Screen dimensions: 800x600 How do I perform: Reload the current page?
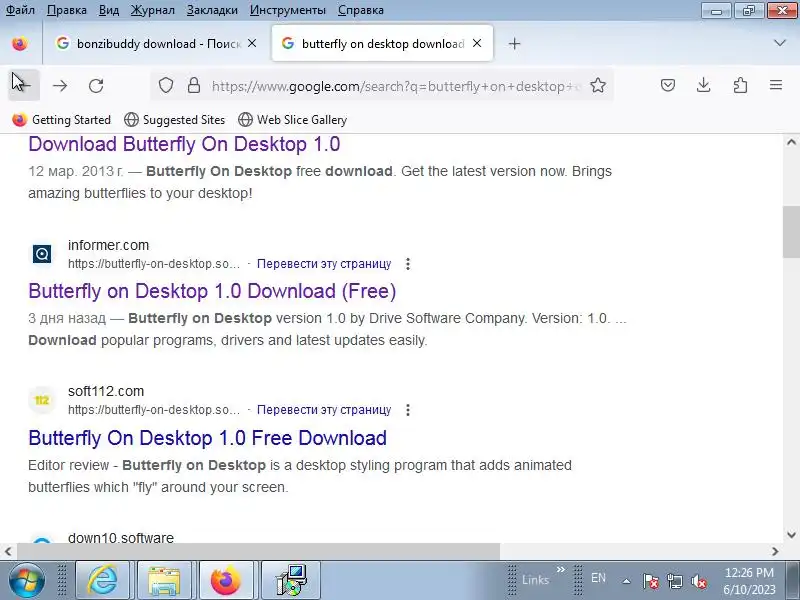pyautogui.click(x=96, y=85)
